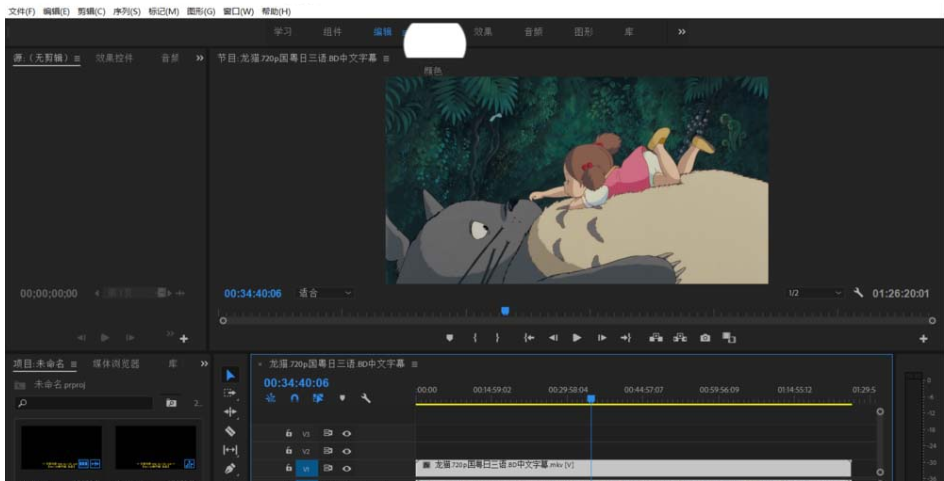
Task: Add marker in program monitor transport
Action: 449,338
